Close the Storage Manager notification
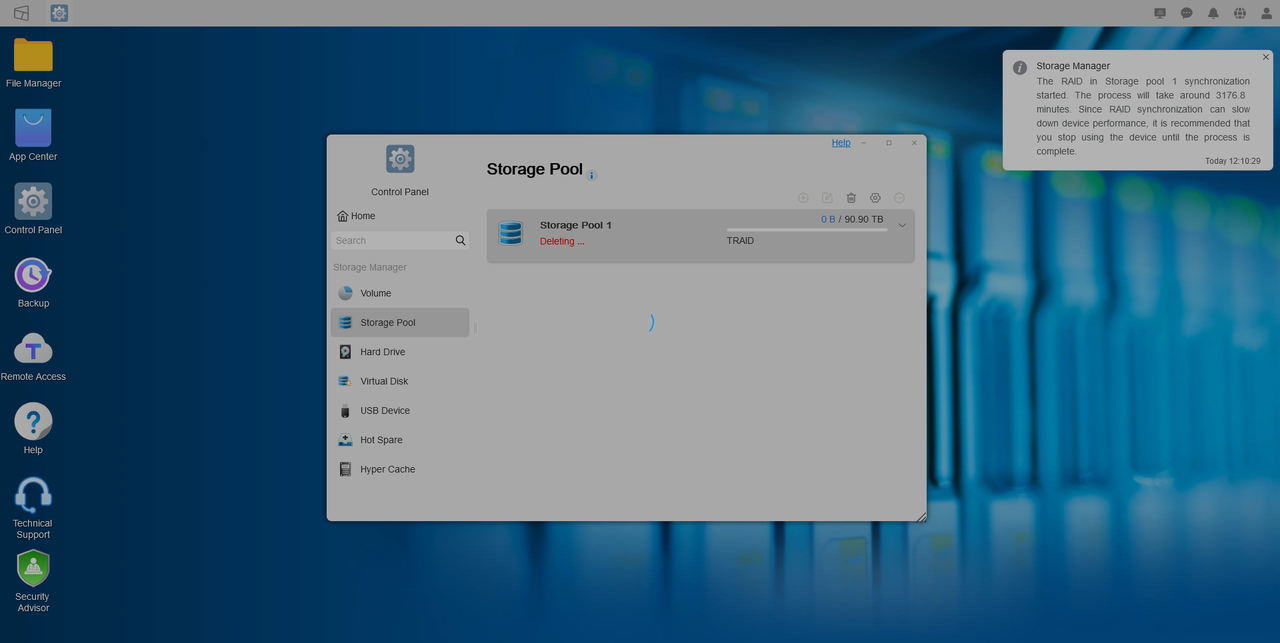The height and width of the screenshot is (643, 1280). tap(1265, 57)
